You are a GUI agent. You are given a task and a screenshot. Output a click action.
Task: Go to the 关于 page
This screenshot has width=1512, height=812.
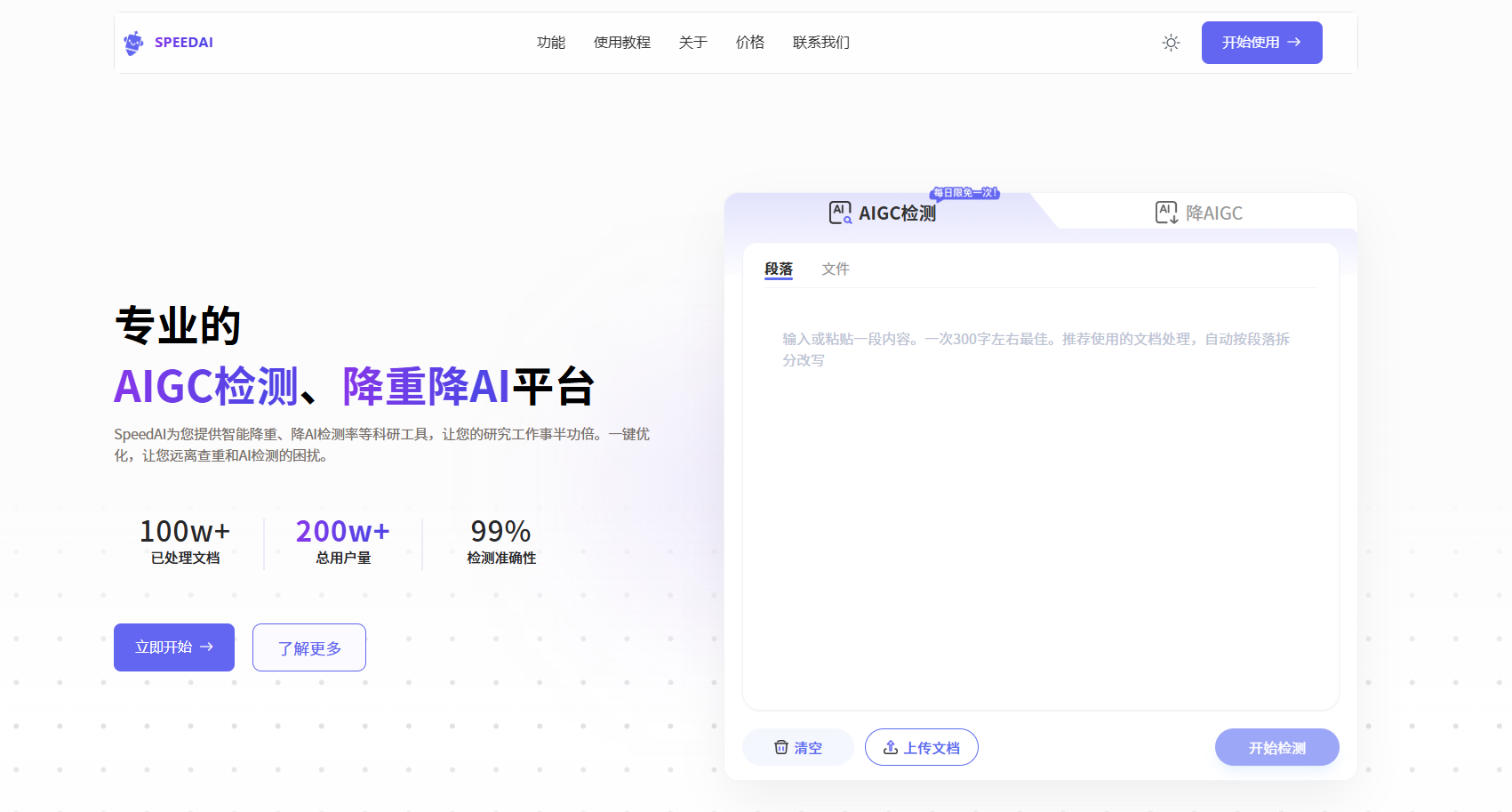(693, 43)
